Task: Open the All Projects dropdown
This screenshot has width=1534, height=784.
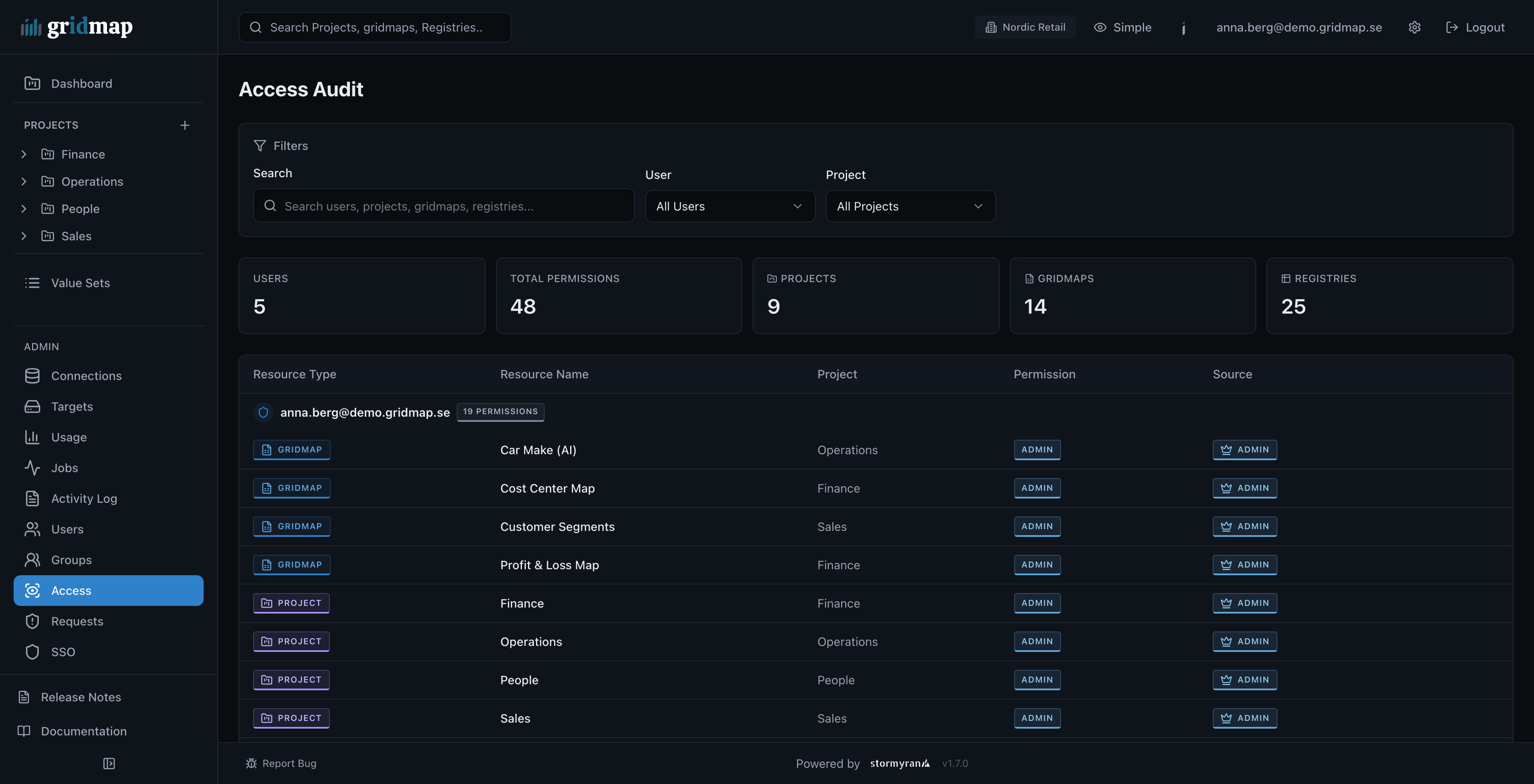Action: [911, 207]
